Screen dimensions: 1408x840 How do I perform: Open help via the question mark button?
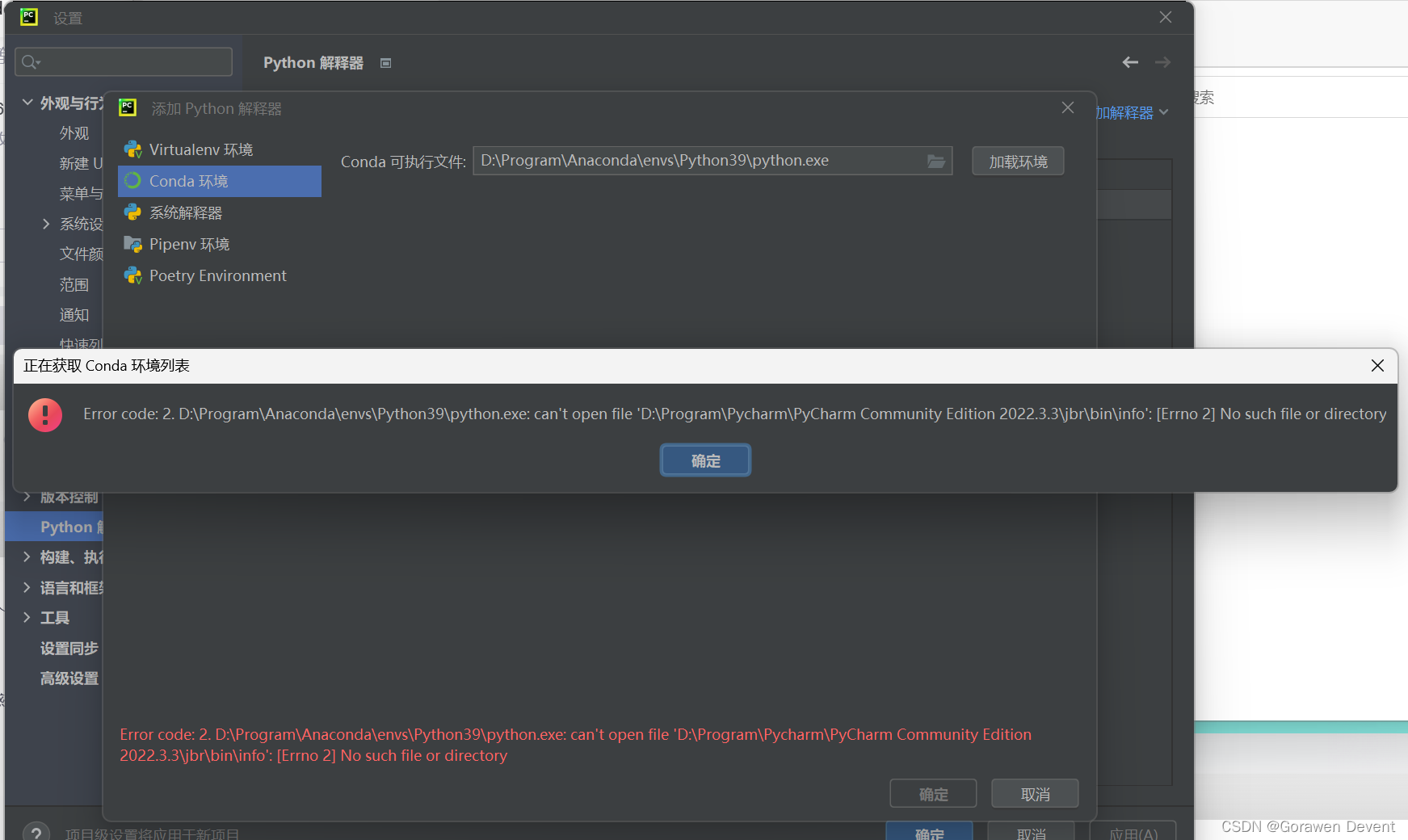click(x=36, y=832)
